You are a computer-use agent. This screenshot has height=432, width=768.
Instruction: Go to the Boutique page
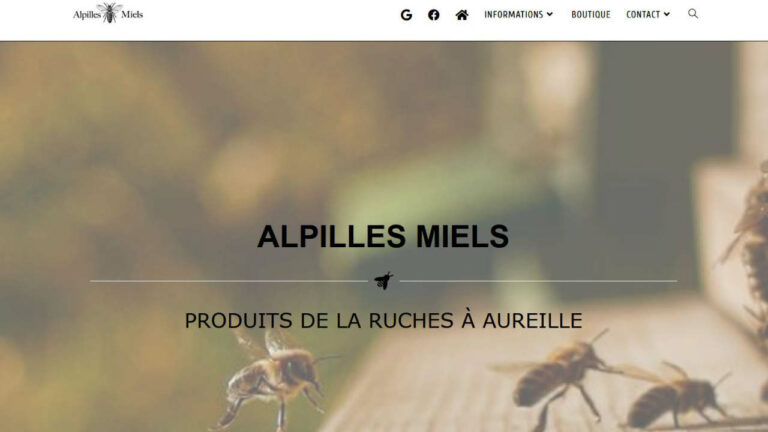click(x=591, y=15)
